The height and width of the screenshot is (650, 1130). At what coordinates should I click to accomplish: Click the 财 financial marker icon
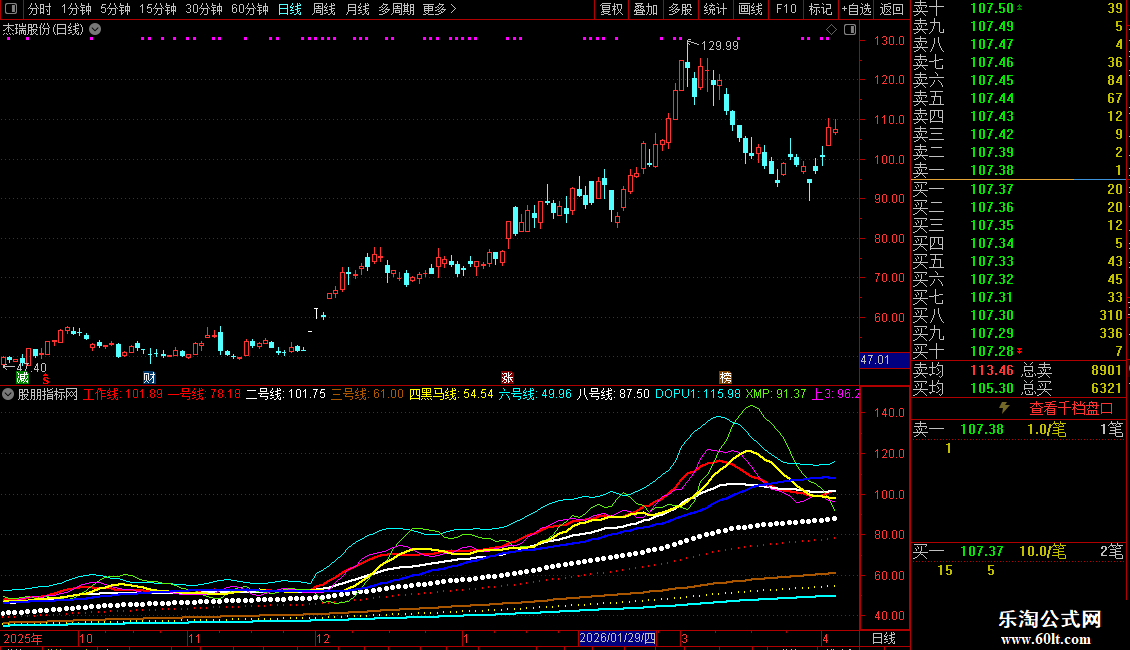point(149,377)
